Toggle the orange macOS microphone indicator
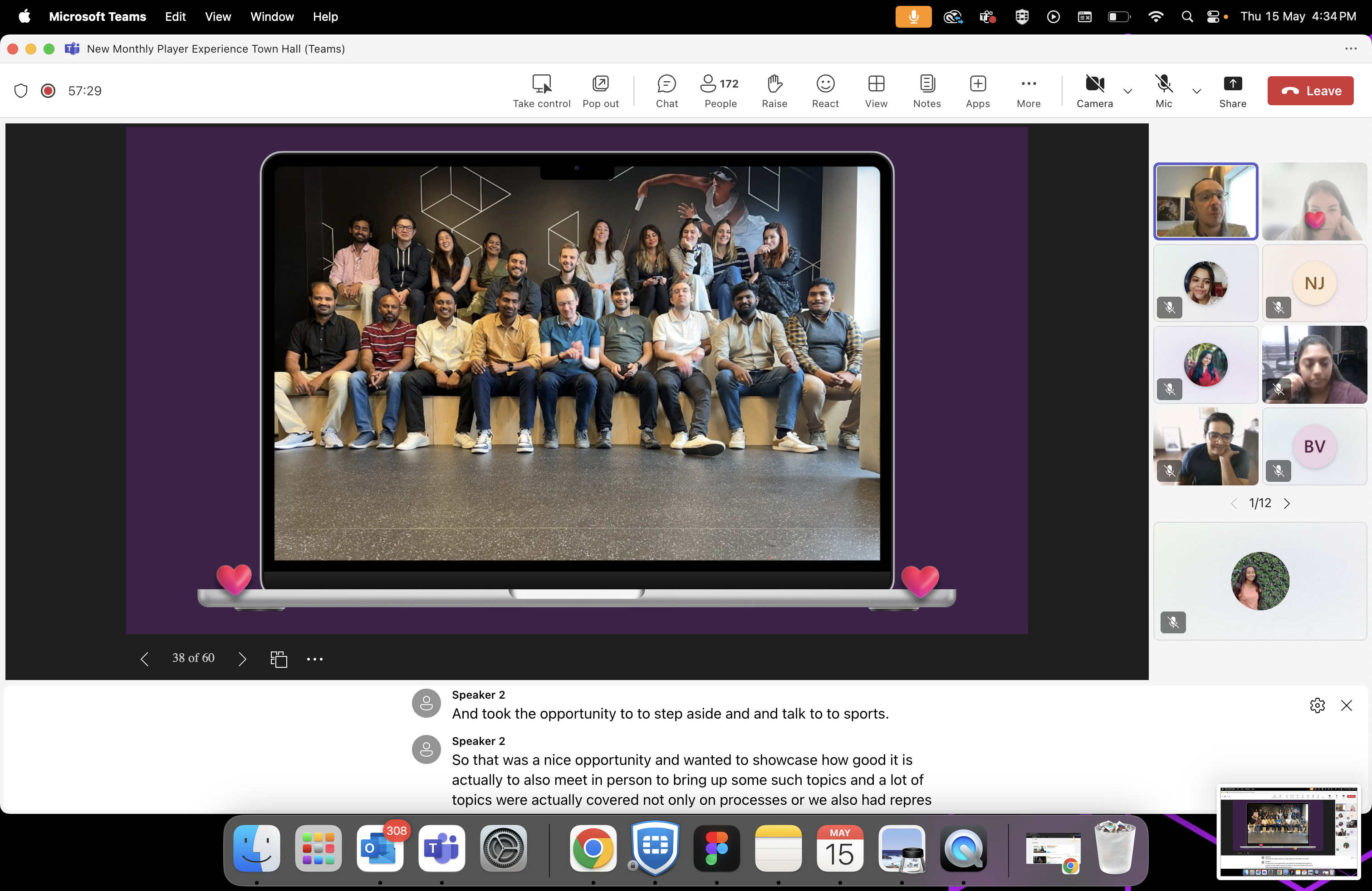Image resolution: width=1372 pixels, height=891 pixels. (913, 17)
